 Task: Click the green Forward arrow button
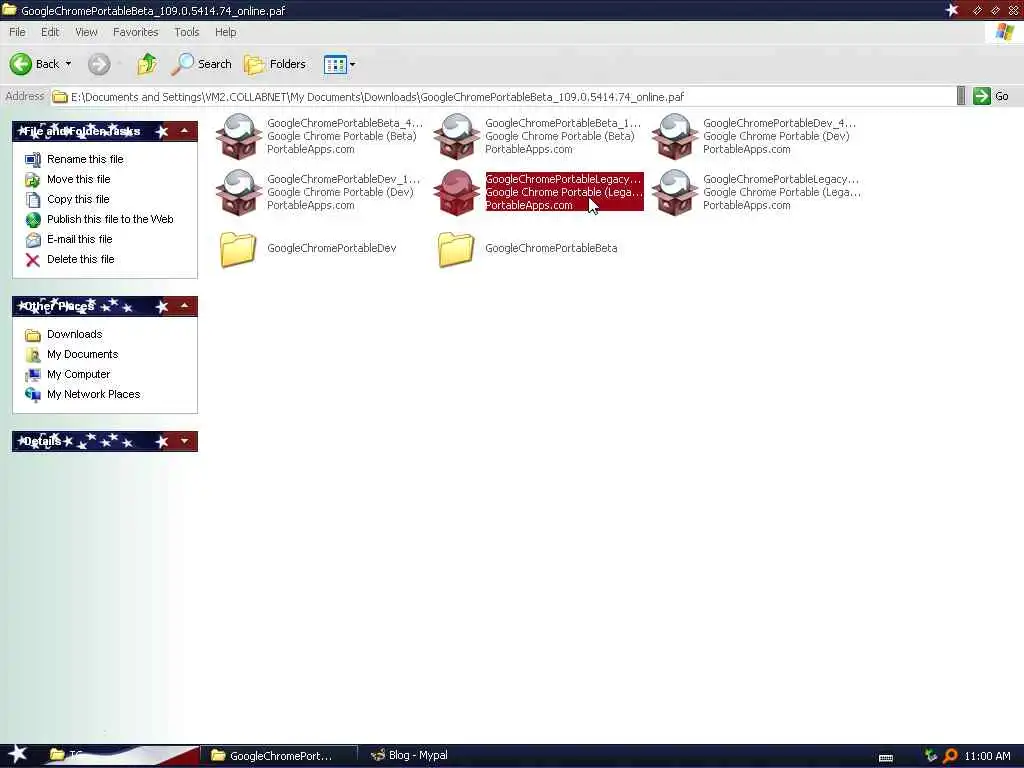(99, 64)
